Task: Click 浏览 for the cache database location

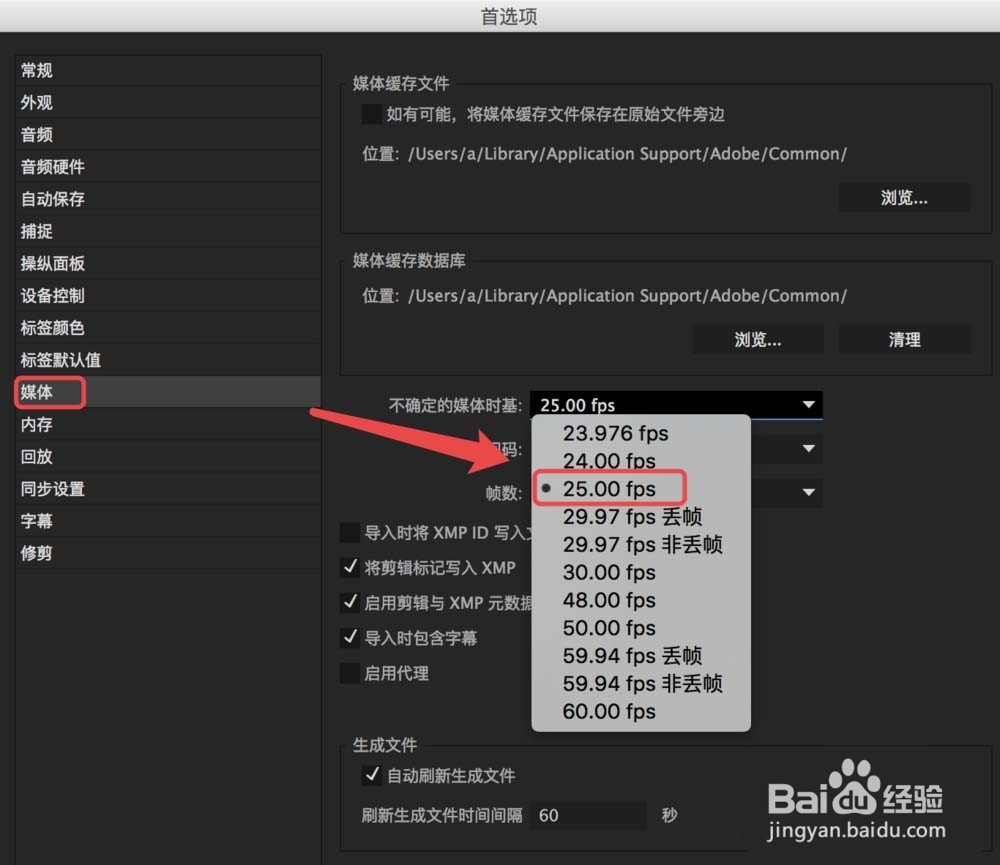Action: pyautogui.click(x=757, y=339)
